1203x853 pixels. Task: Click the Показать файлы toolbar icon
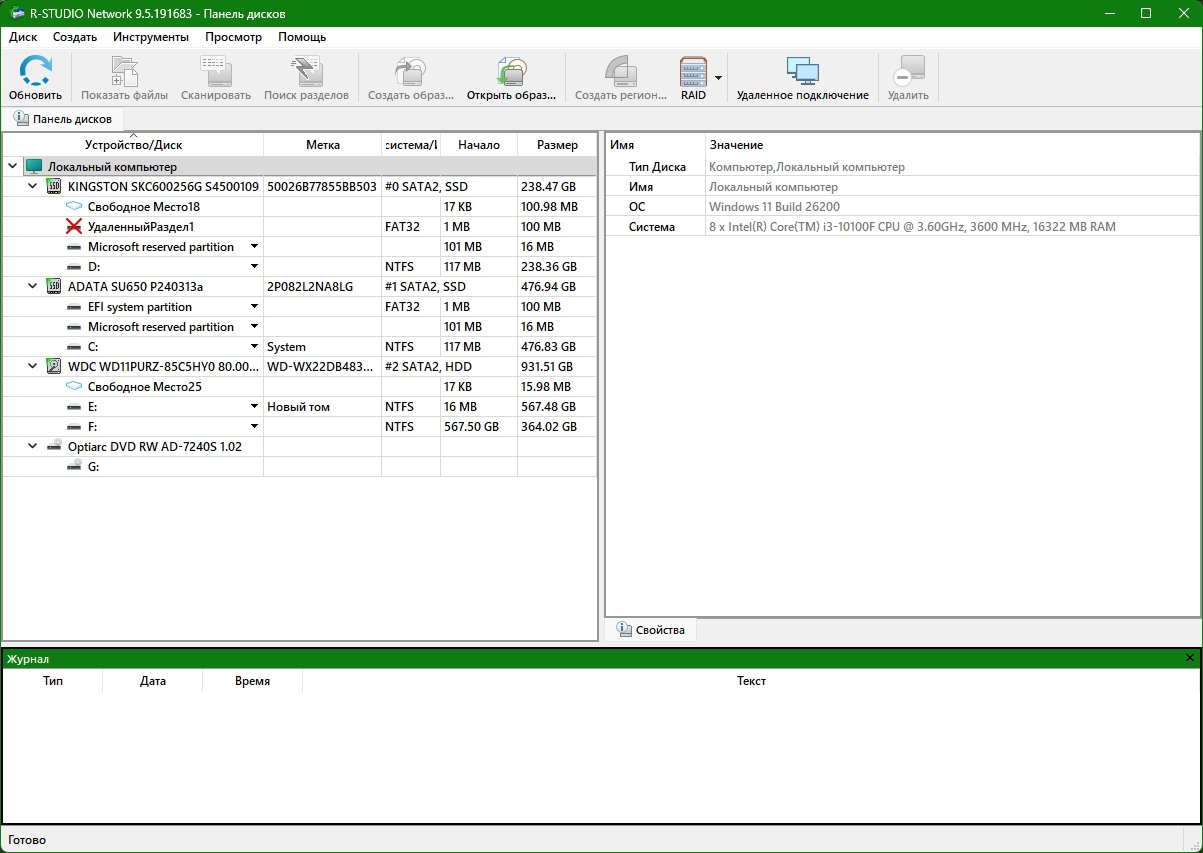124,72
